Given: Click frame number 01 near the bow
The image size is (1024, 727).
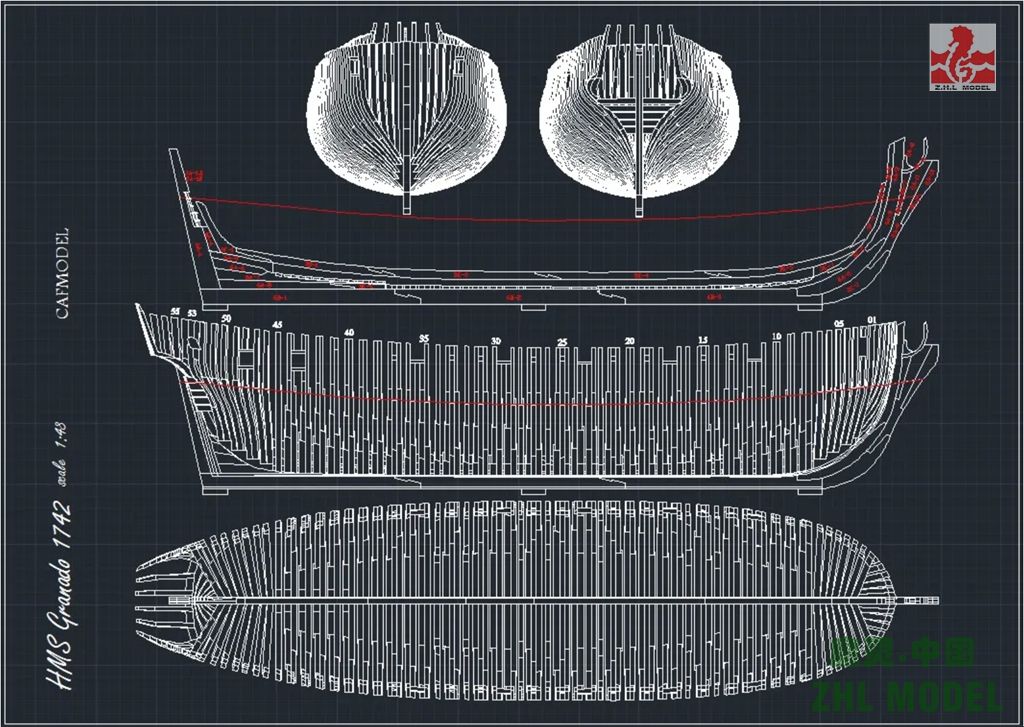Looking at the screenshot, I should 871,320.
